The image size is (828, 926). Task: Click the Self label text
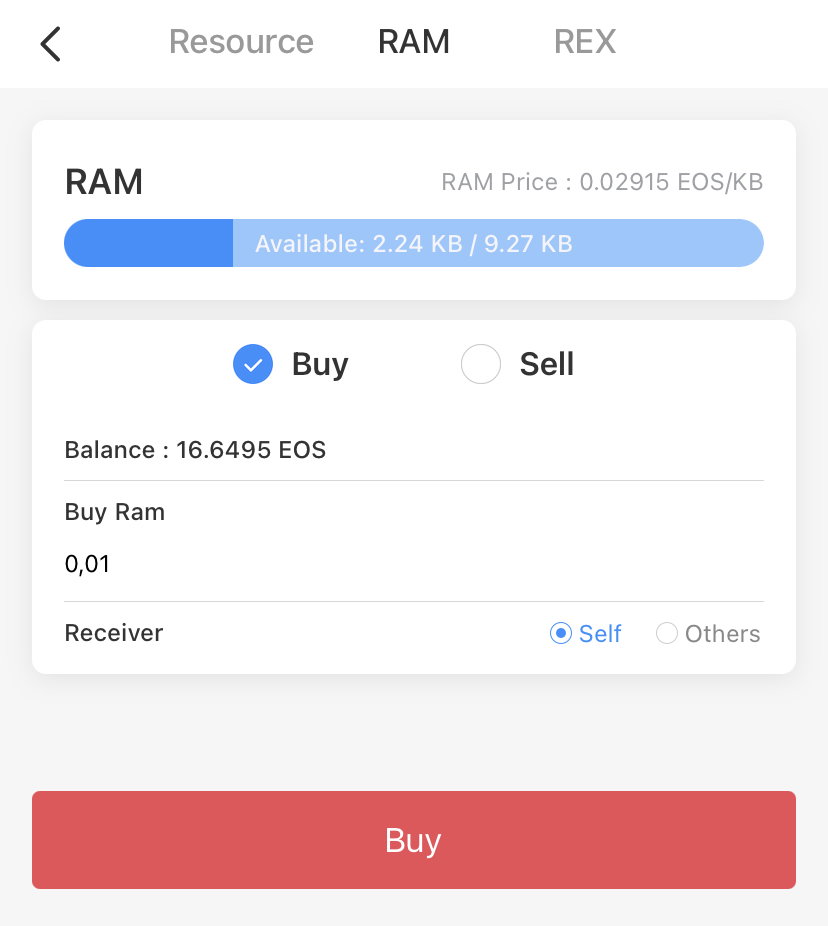pyautogui.click(x=600, y=634)
